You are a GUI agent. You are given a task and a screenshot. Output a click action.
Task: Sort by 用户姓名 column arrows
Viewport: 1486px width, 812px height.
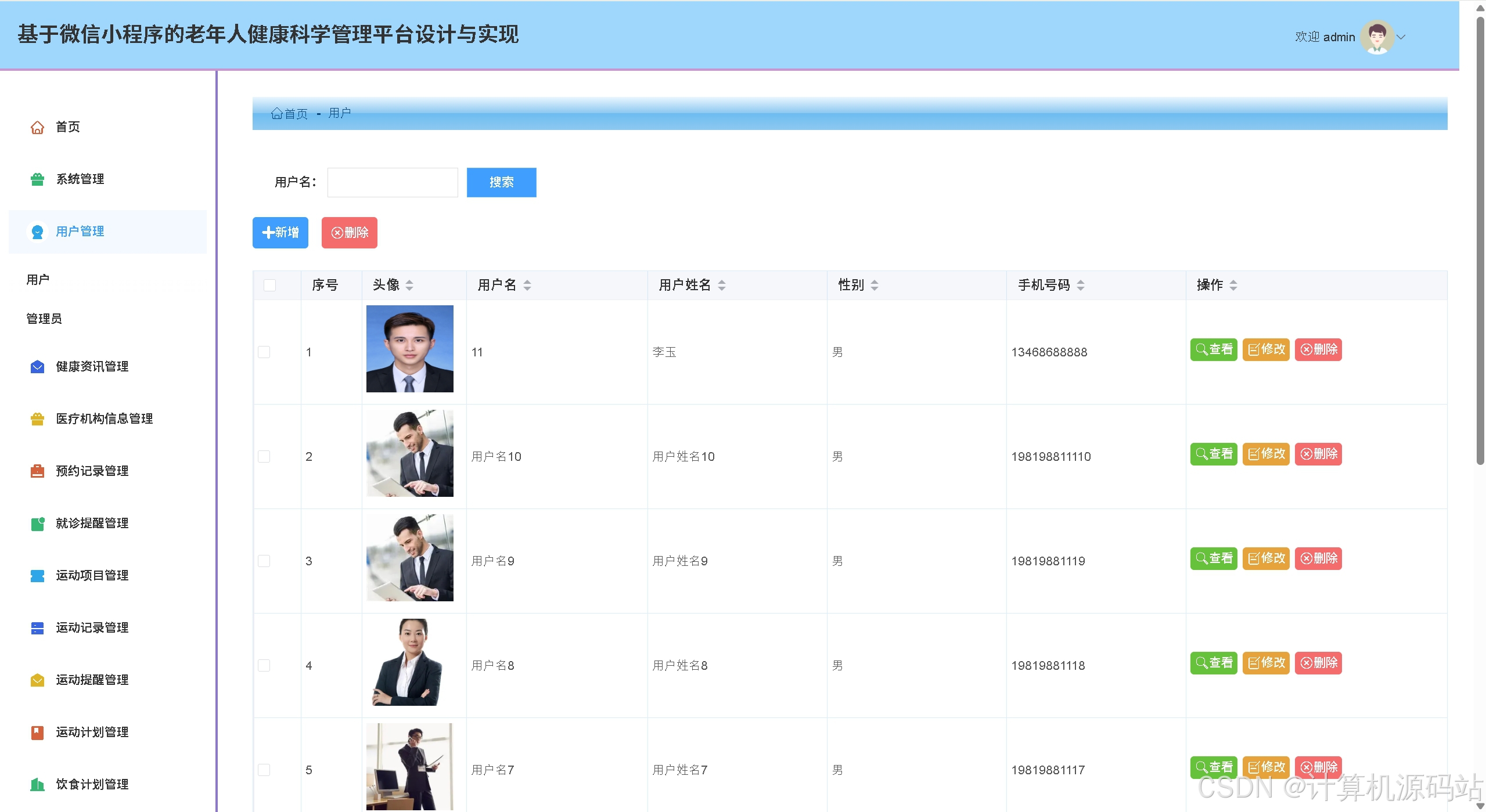[x=722, y=285]
